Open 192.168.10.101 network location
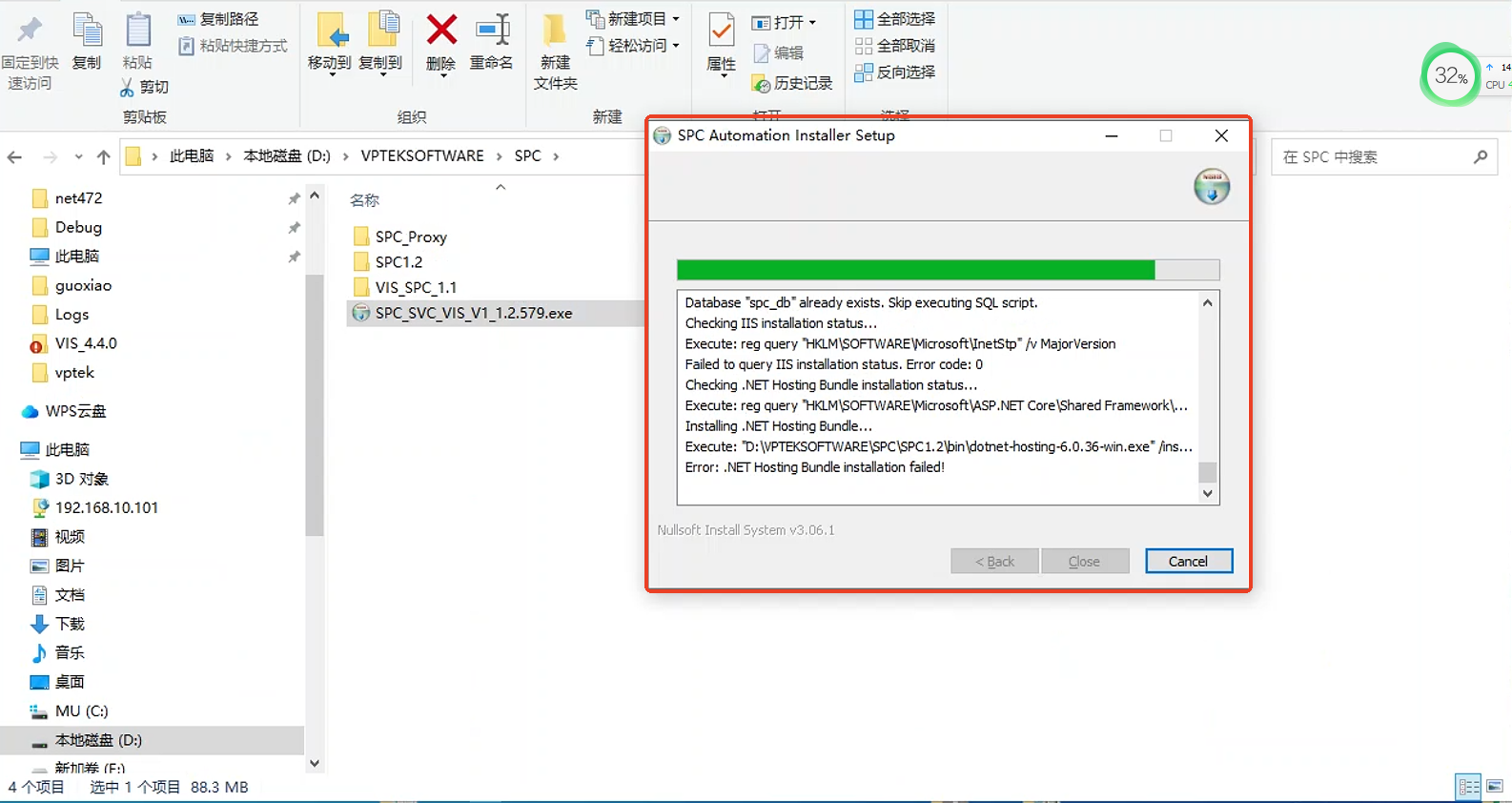This screenshot has height=803, width=1512. click(x=106, y=507)
